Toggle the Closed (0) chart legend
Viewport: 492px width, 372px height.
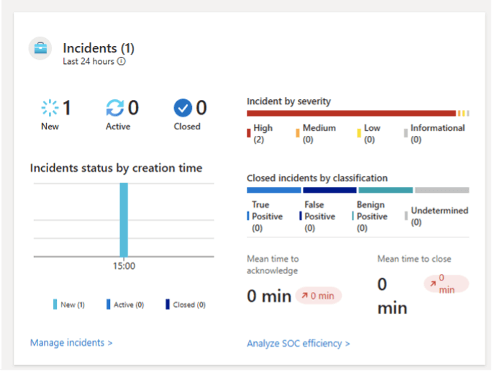186,304
